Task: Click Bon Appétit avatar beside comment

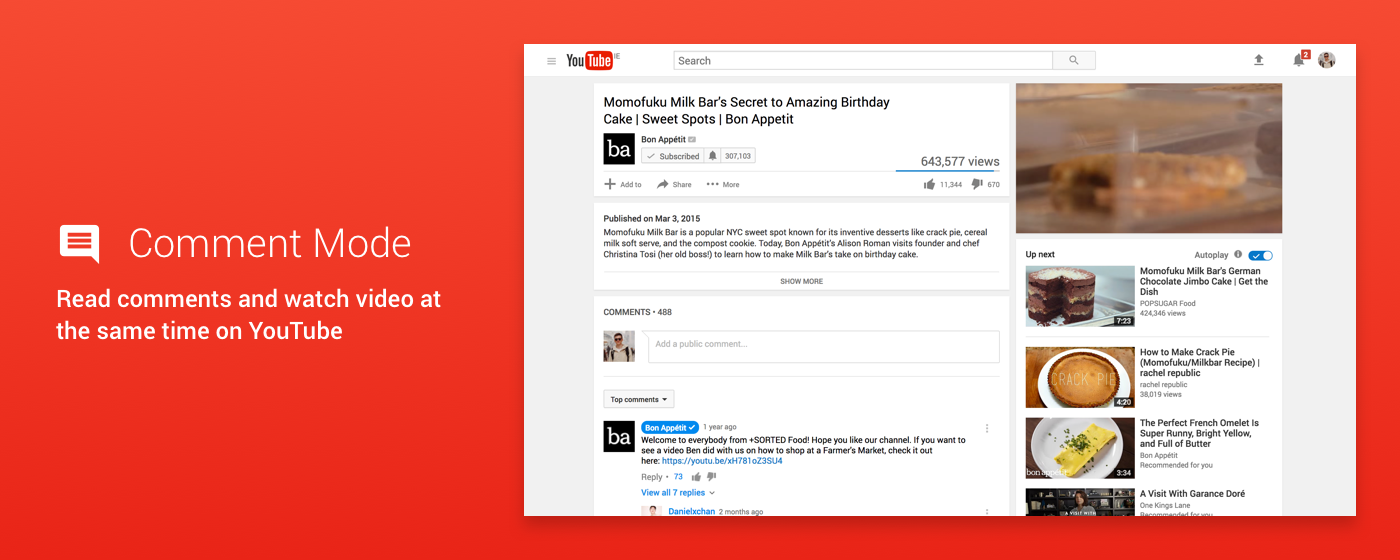Action: (x=619, y=436)
